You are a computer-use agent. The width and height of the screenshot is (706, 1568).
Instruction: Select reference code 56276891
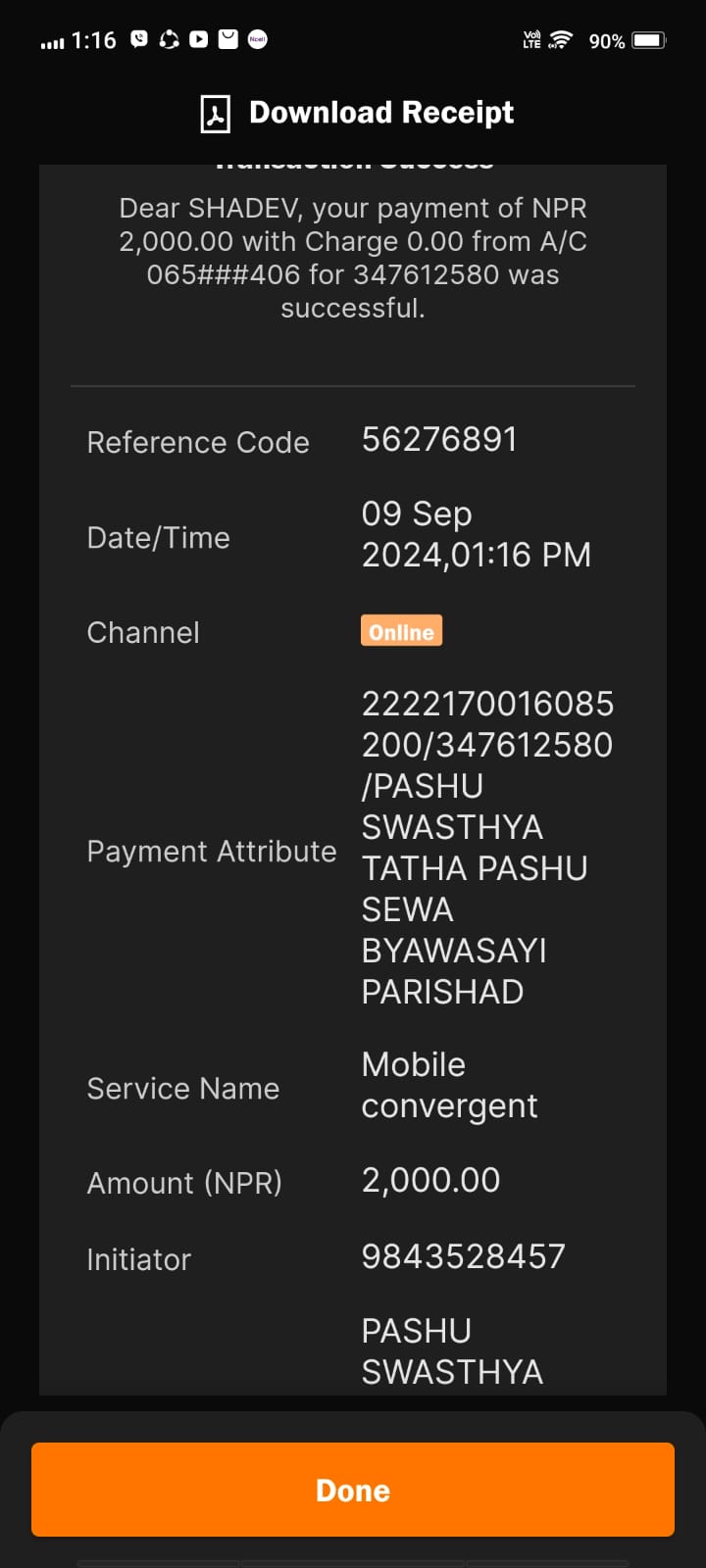click(439, 439)
